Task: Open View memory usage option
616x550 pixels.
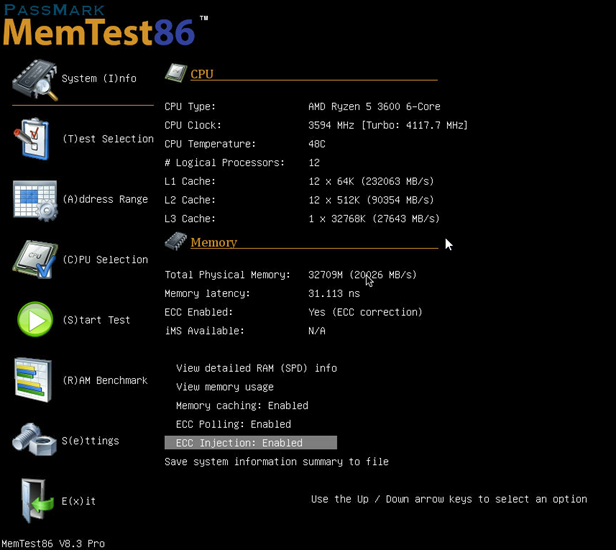Action: point(225,387)
